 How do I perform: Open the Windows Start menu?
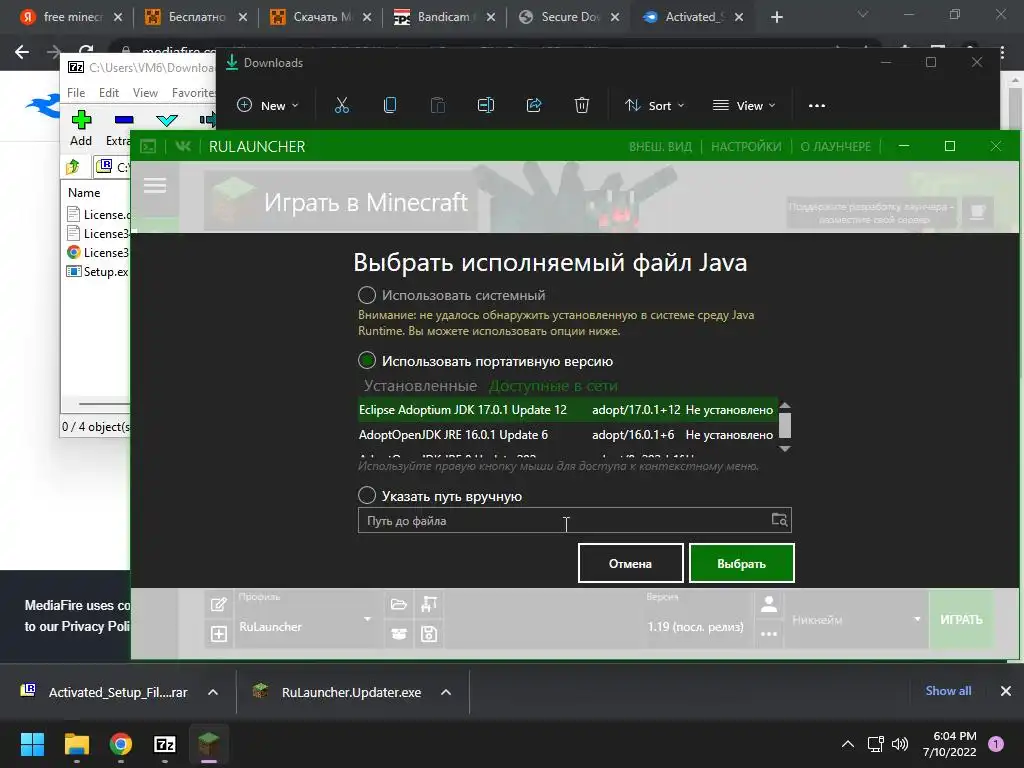pos(32,744)
